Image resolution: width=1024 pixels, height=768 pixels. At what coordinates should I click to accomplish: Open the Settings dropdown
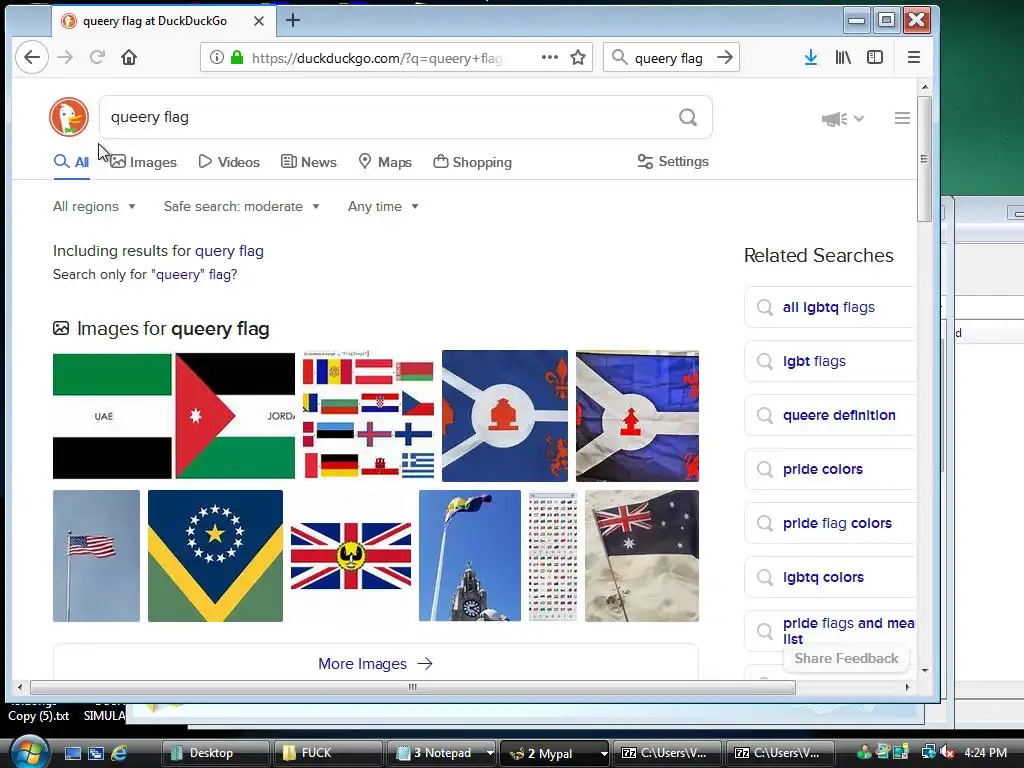673,161
